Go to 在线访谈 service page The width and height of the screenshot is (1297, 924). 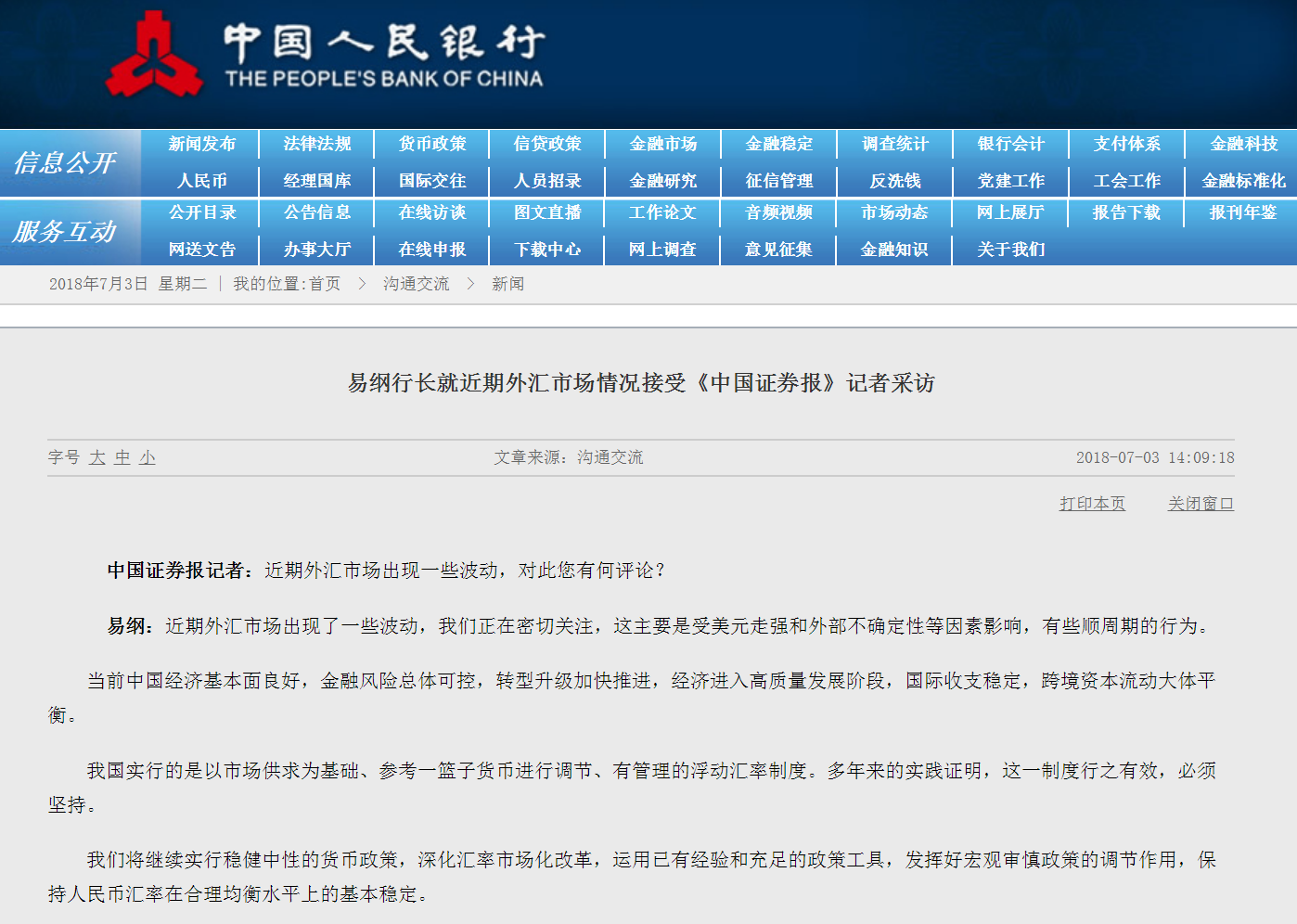[x=432, y=212]
